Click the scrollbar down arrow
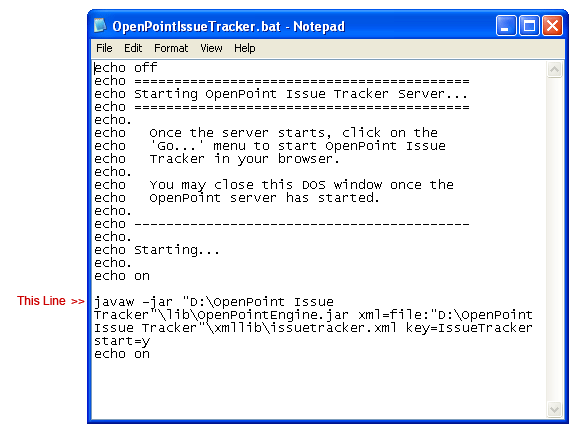This screenshot has width=580, height=436. tap(554, 409)
